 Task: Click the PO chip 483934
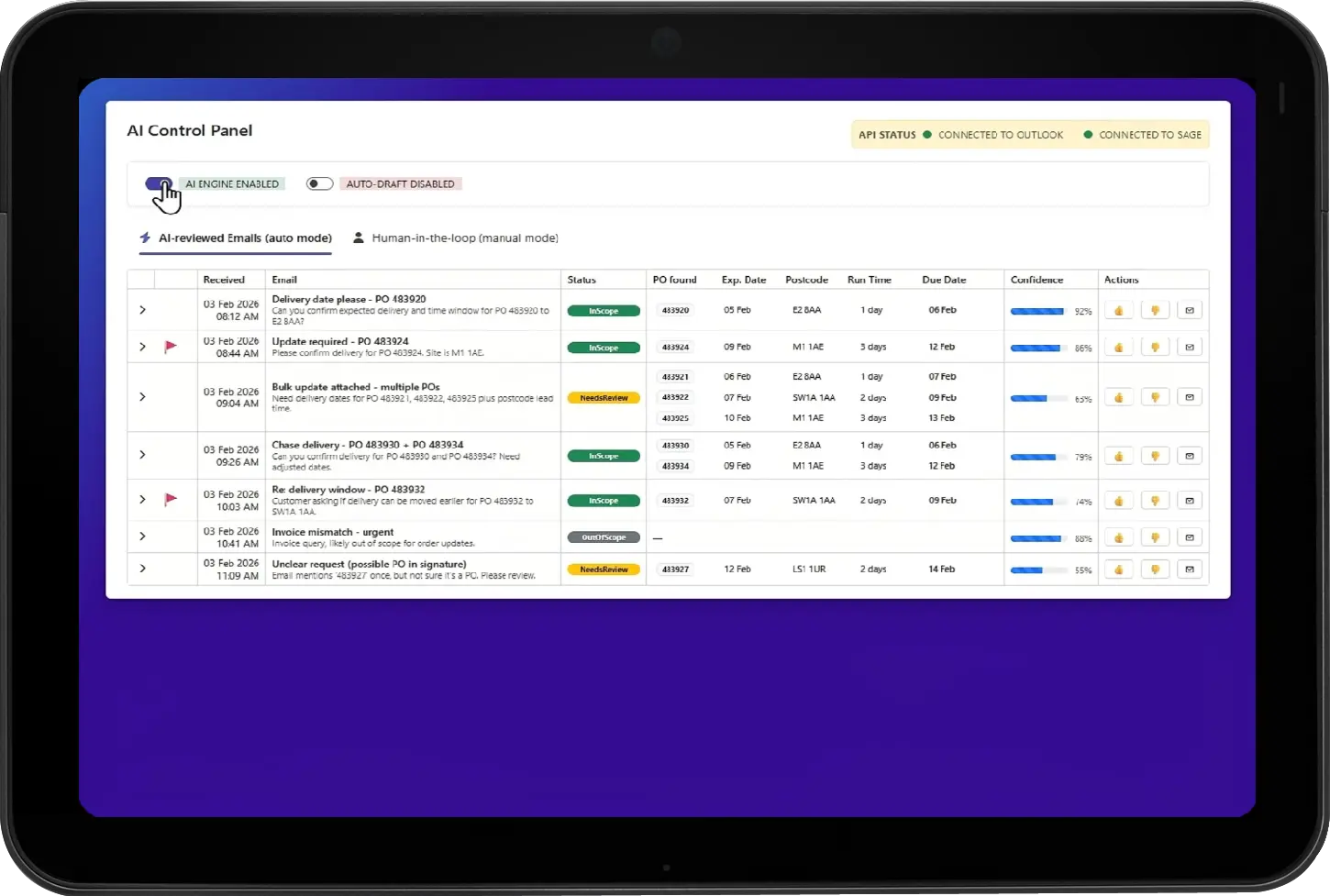pos(675,466)
